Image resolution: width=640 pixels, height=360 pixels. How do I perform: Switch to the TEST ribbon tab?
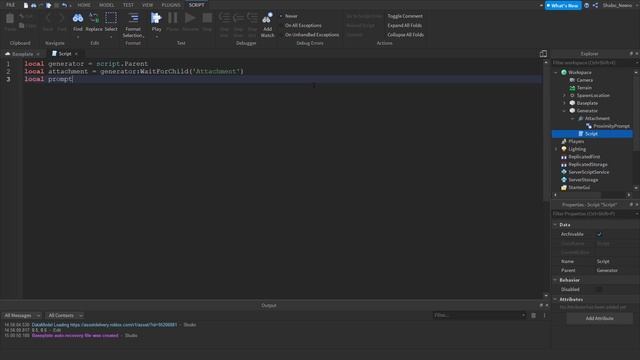coord(128,5)
